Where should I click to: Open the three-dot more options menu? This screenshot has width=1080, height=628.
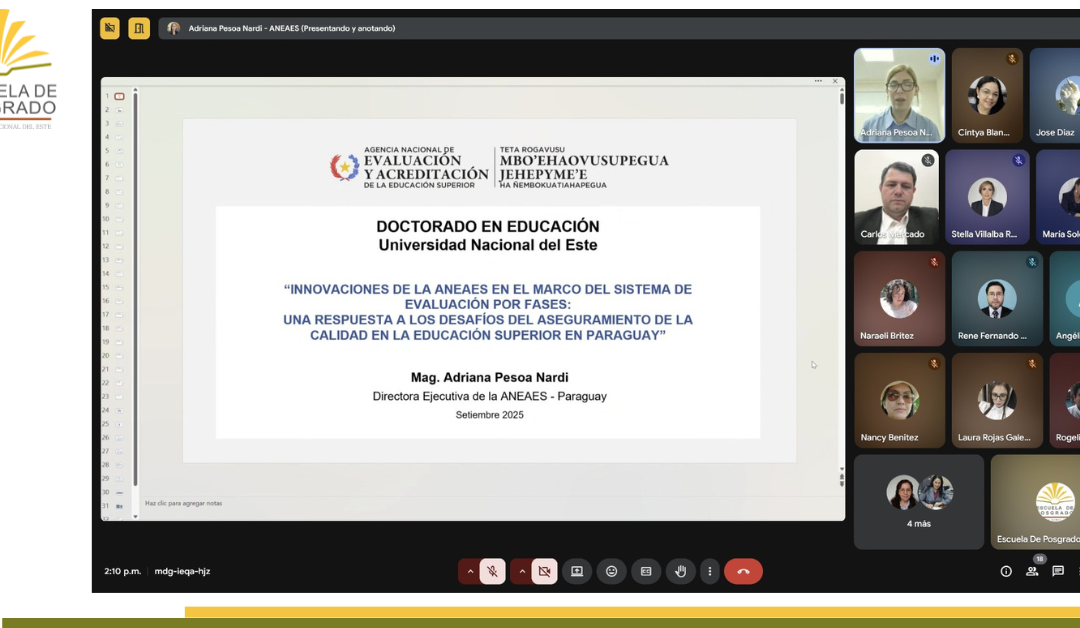(x=710, y=571)
